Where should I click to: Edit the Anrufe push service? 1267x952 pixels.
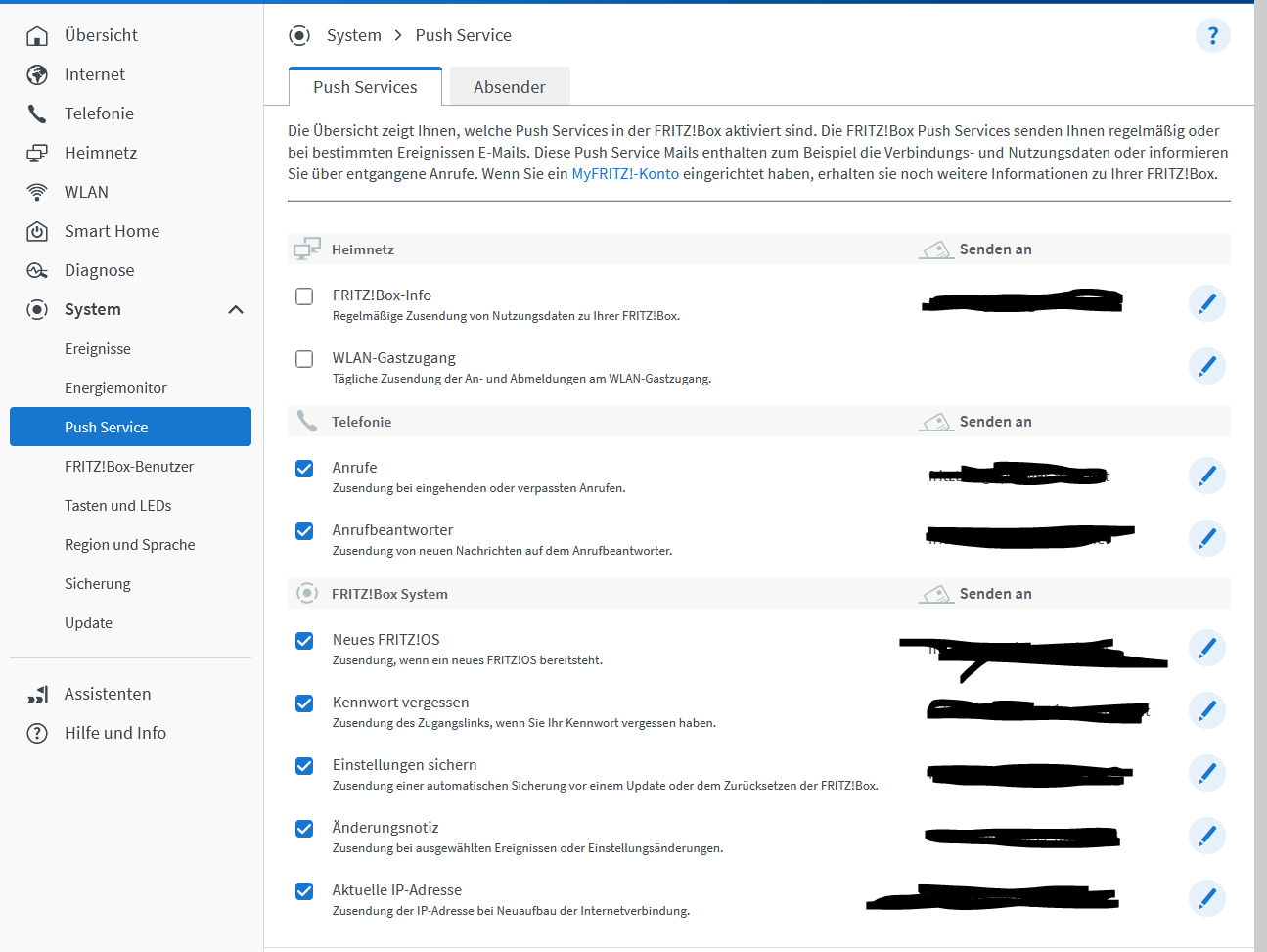pyautogui.click(x=1207, y=476)
